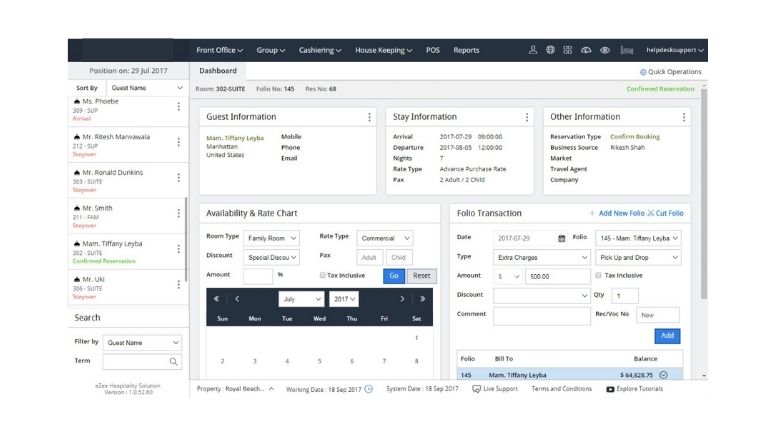Open options menu for Mr. Ritesh Marwawala
770x440 pixels.
[x=179, y=142]
